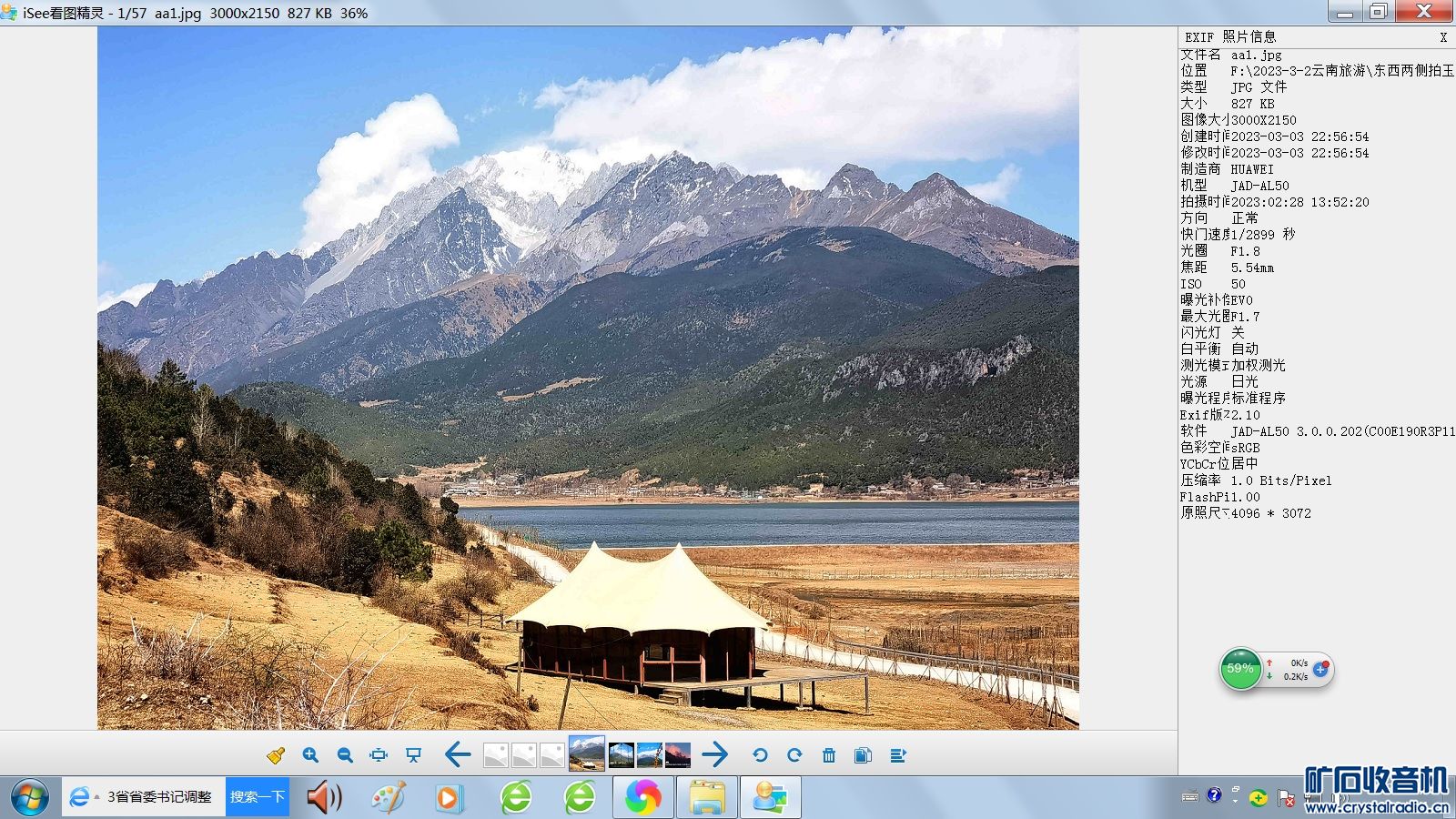Select the red sunset mountain thumbnail
The height and width of the screenshot is (819, 1456).
(x=678, y=755)
